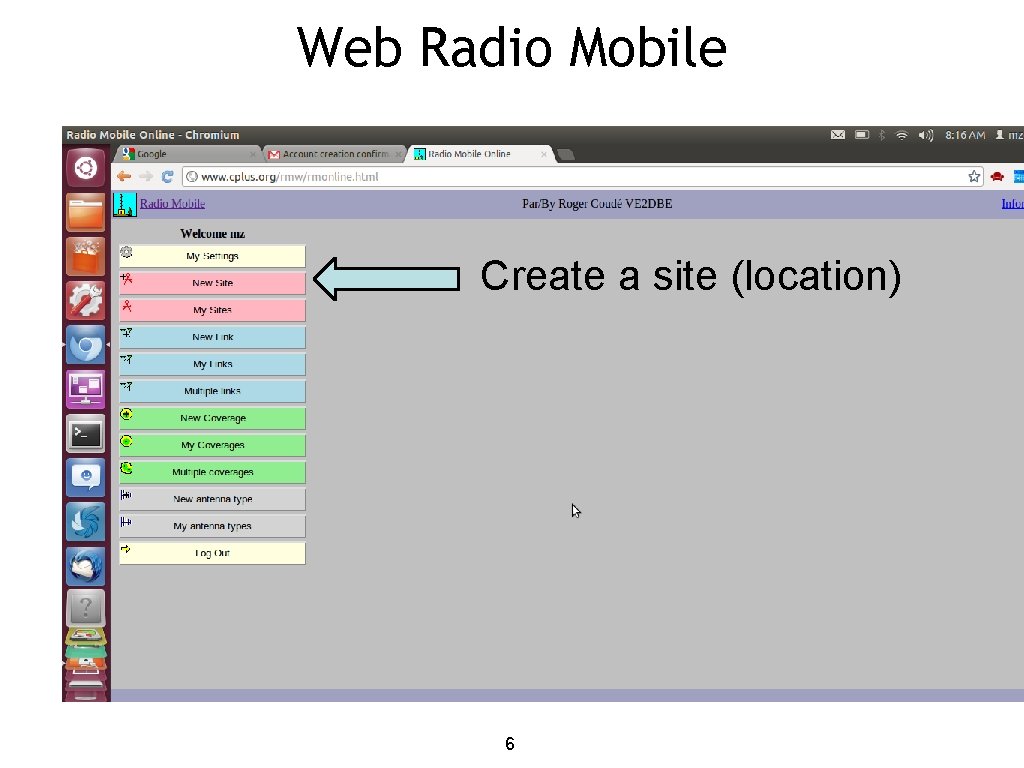Click the 'Par/By Roger Coudé VE2DBE' text
This screenshot has width=1024, height=768.
click(597, 204)
